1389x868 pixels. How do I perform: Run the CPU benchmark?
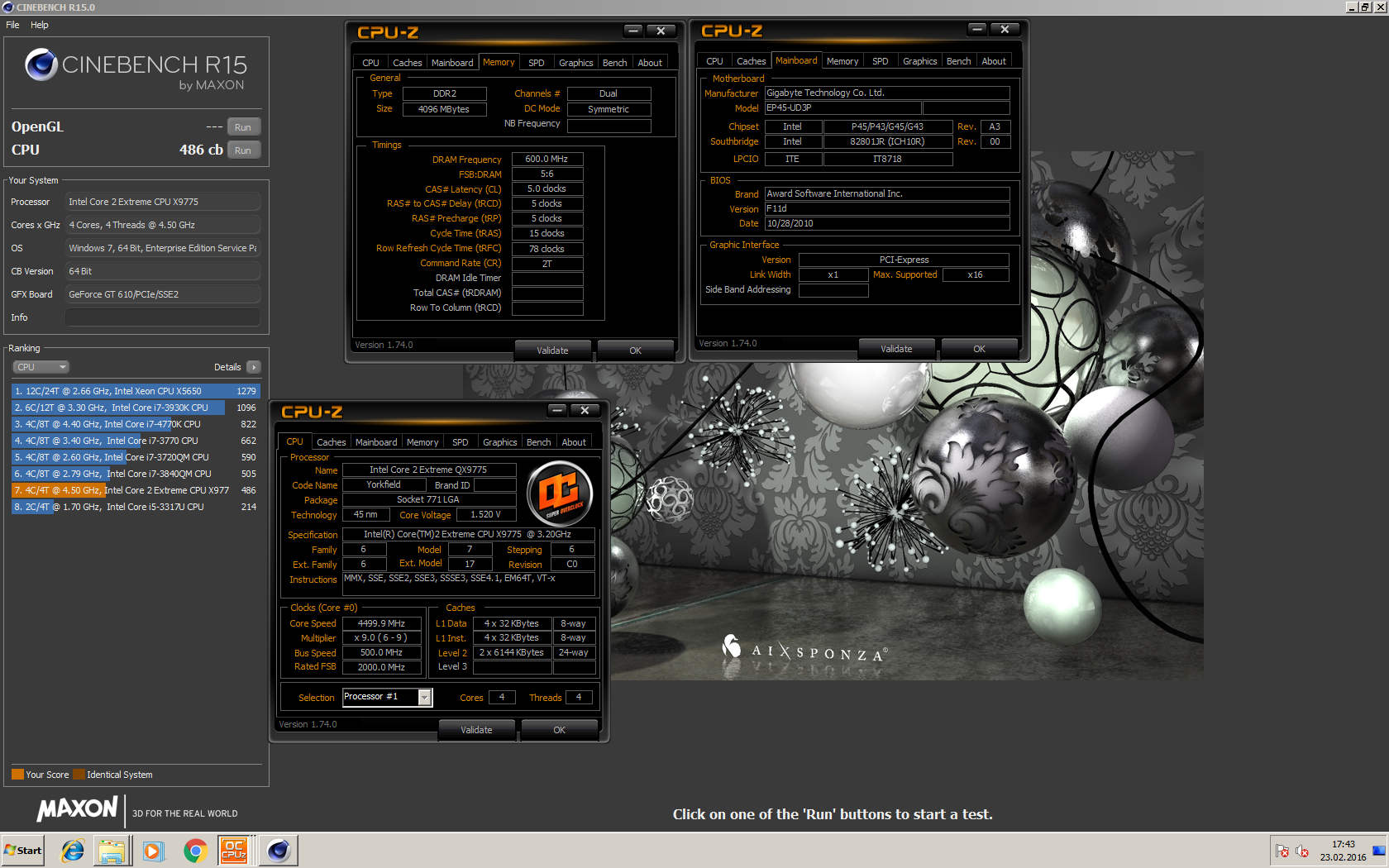pyautogui.click(x=243, y=150)
